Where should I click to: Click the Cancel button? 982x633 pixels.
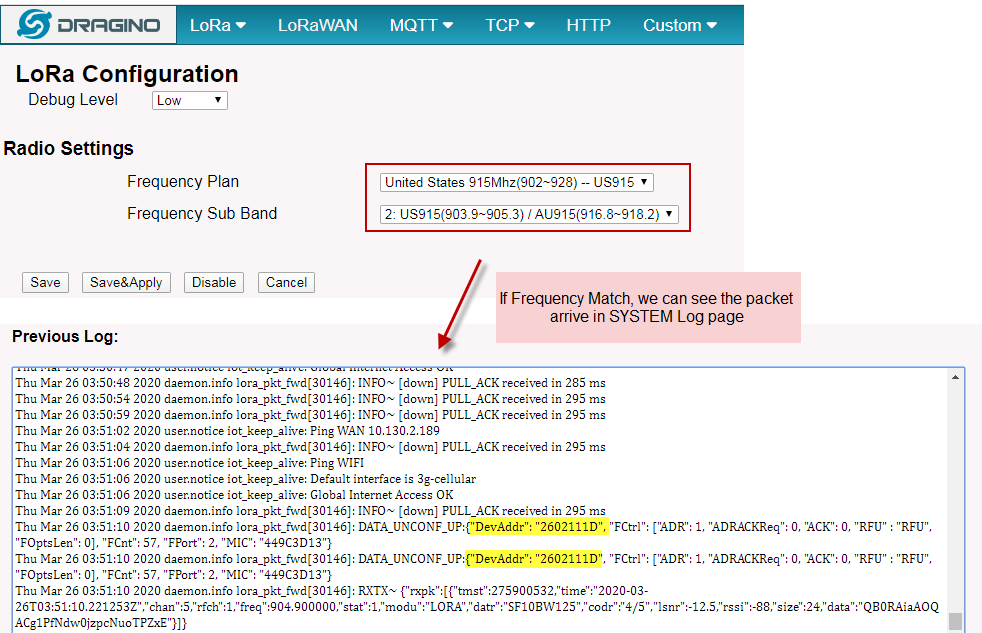click(x=286, y=282)
